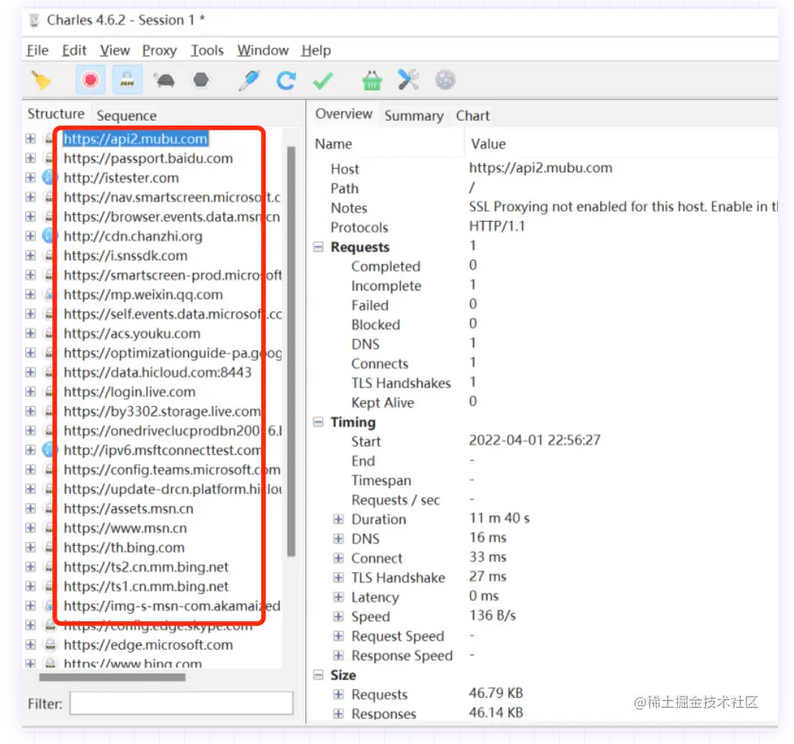The image size is (794, 744).
Task: Collapse the Size section
Action: pyautogui.click(x=319, y=675)
